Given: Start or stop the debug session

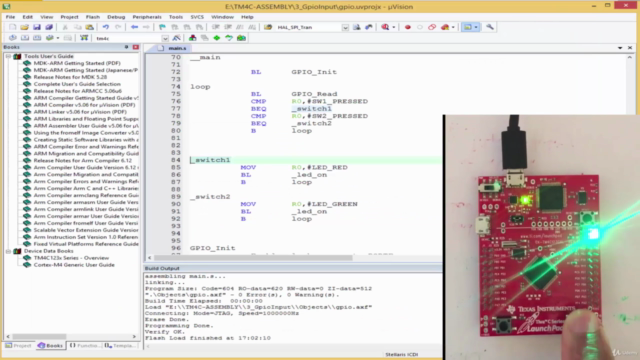Looking at the screenshot, I should [x=385, y=27].
